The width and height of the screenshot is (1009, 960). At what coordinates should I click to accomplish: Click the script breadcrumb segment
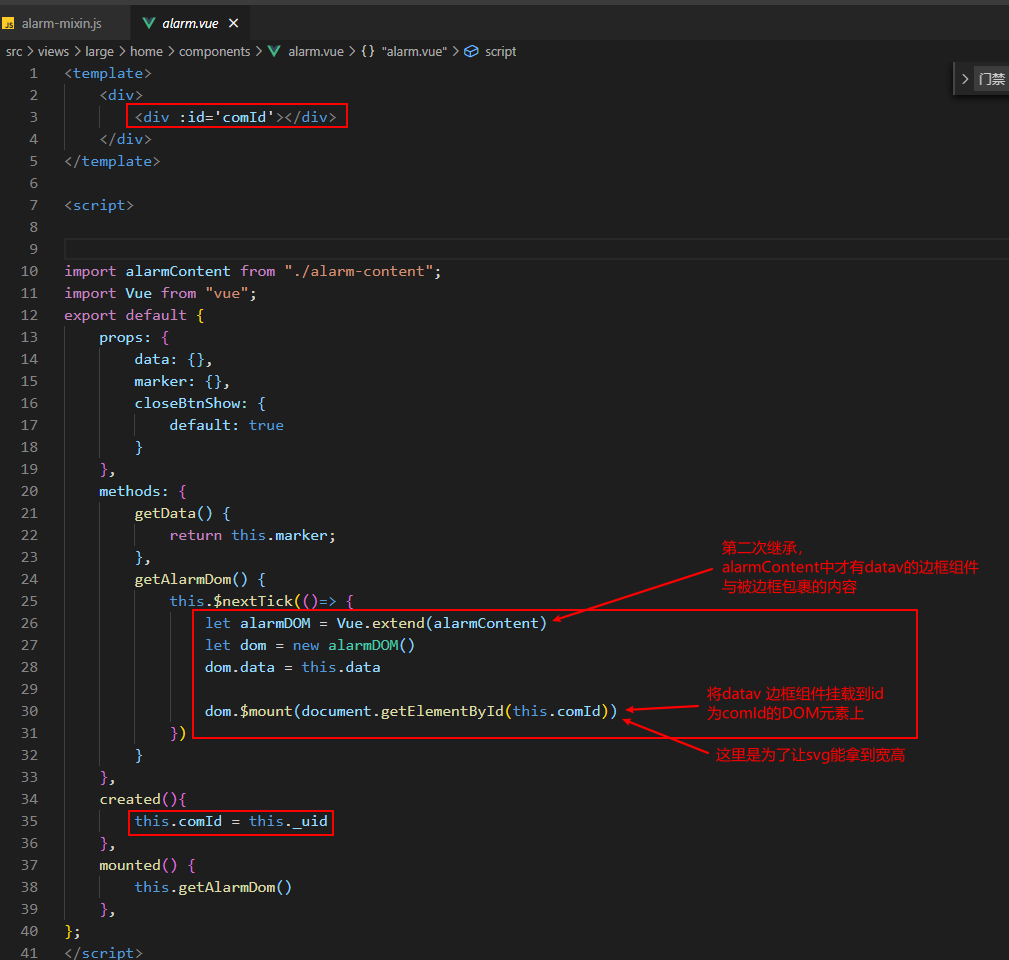[500, 51]
